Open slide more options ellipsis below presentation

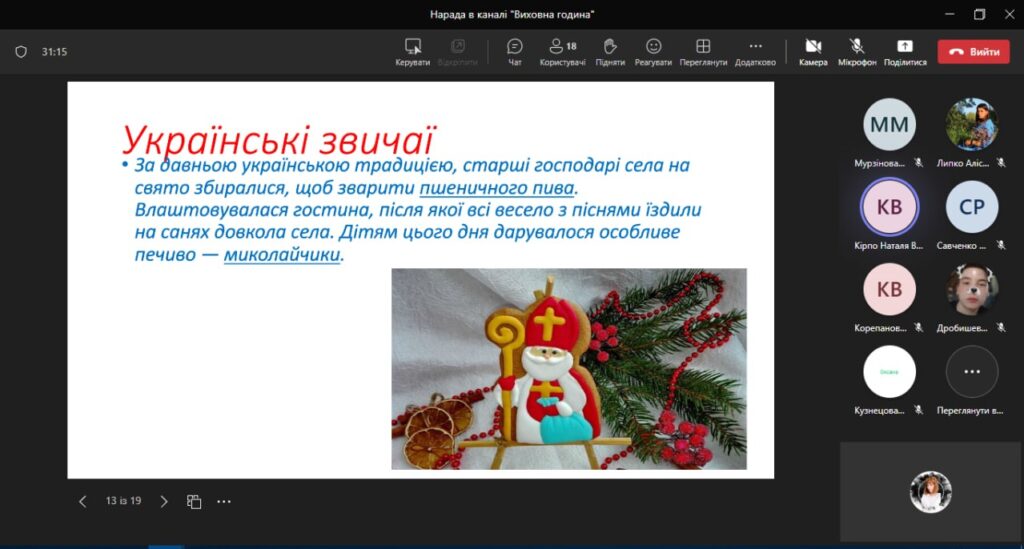[224, 502]
